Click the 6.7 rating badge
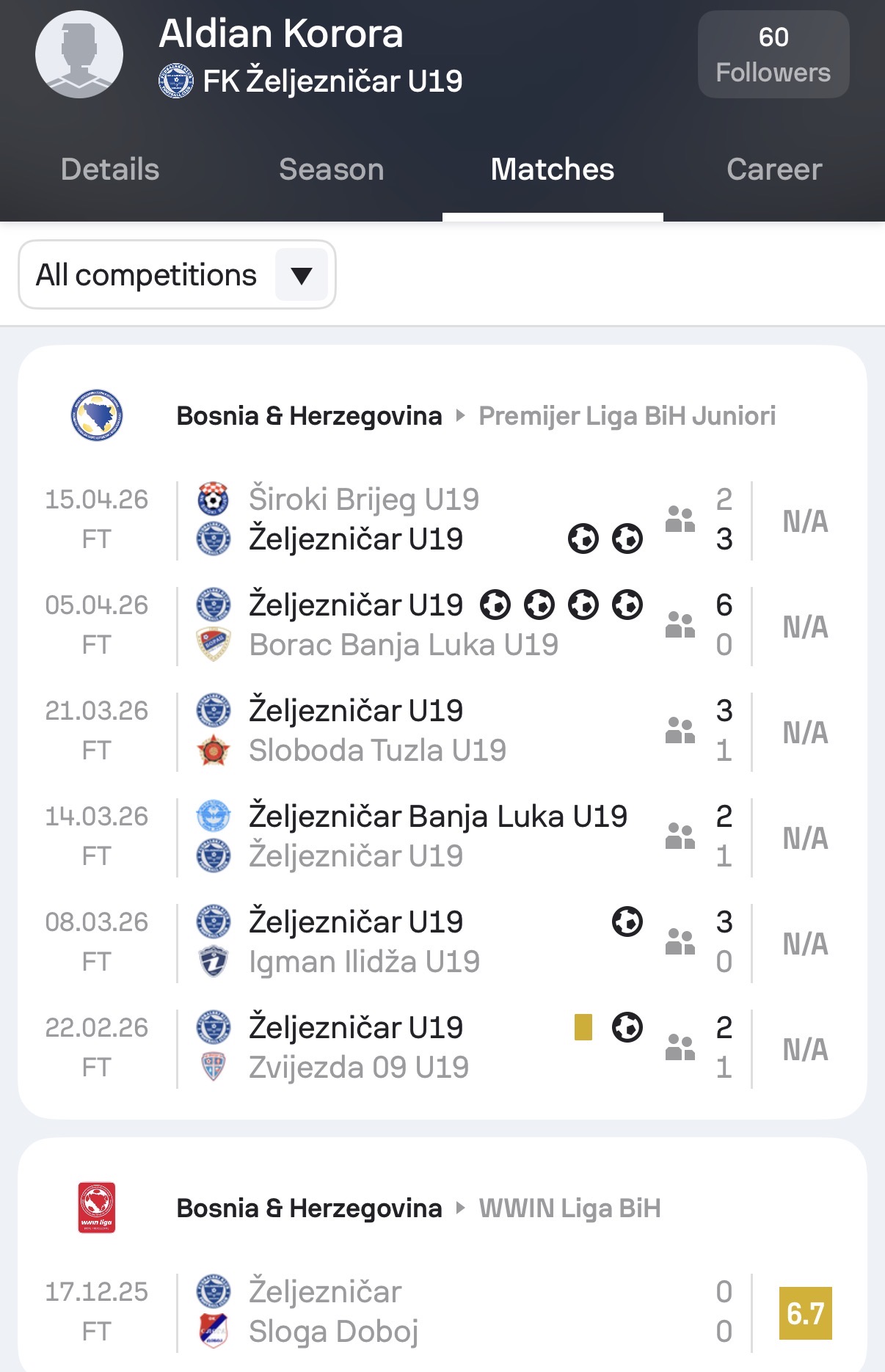This screenshot has height=1372, width=885. 805,1313
